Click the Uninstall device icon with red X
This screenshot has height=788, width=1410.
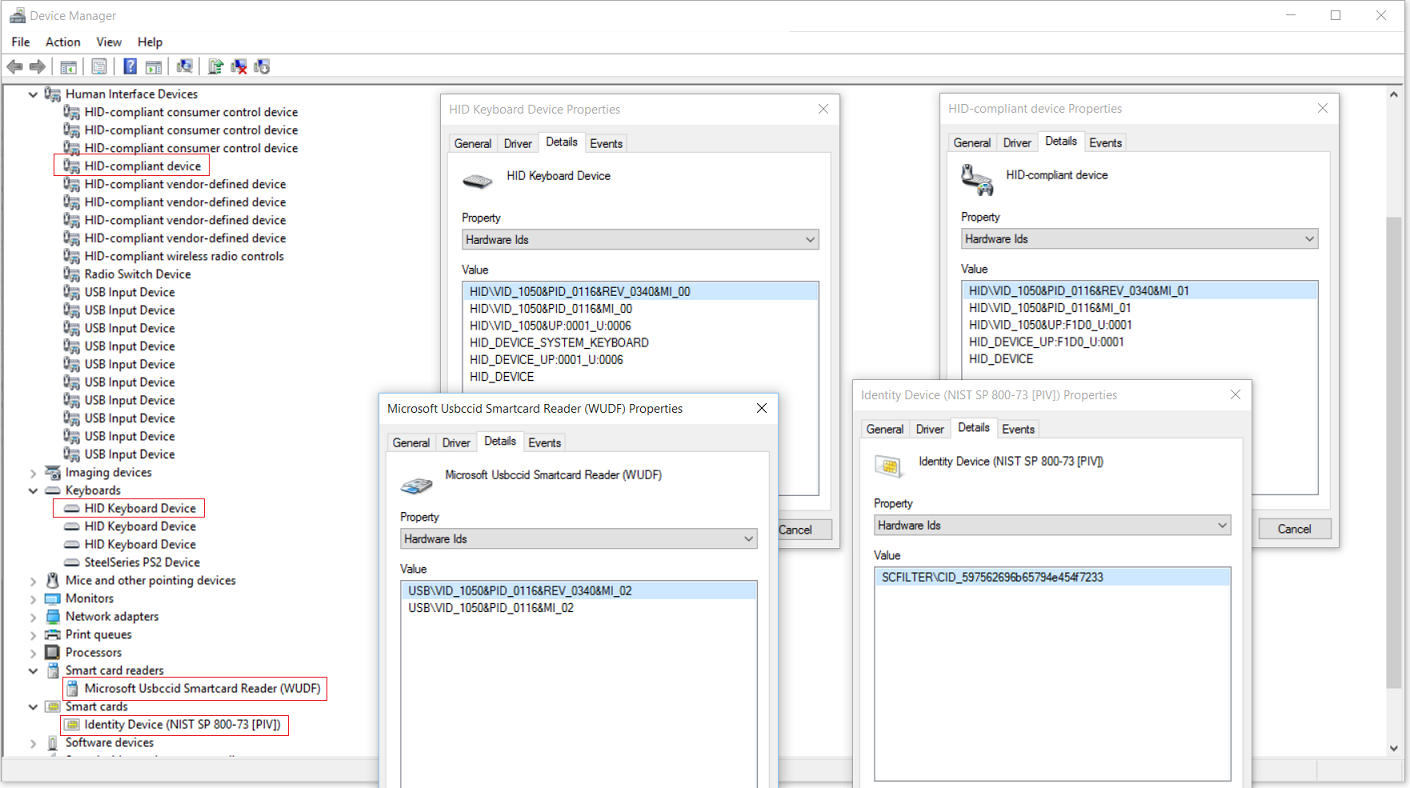[239, 67]
